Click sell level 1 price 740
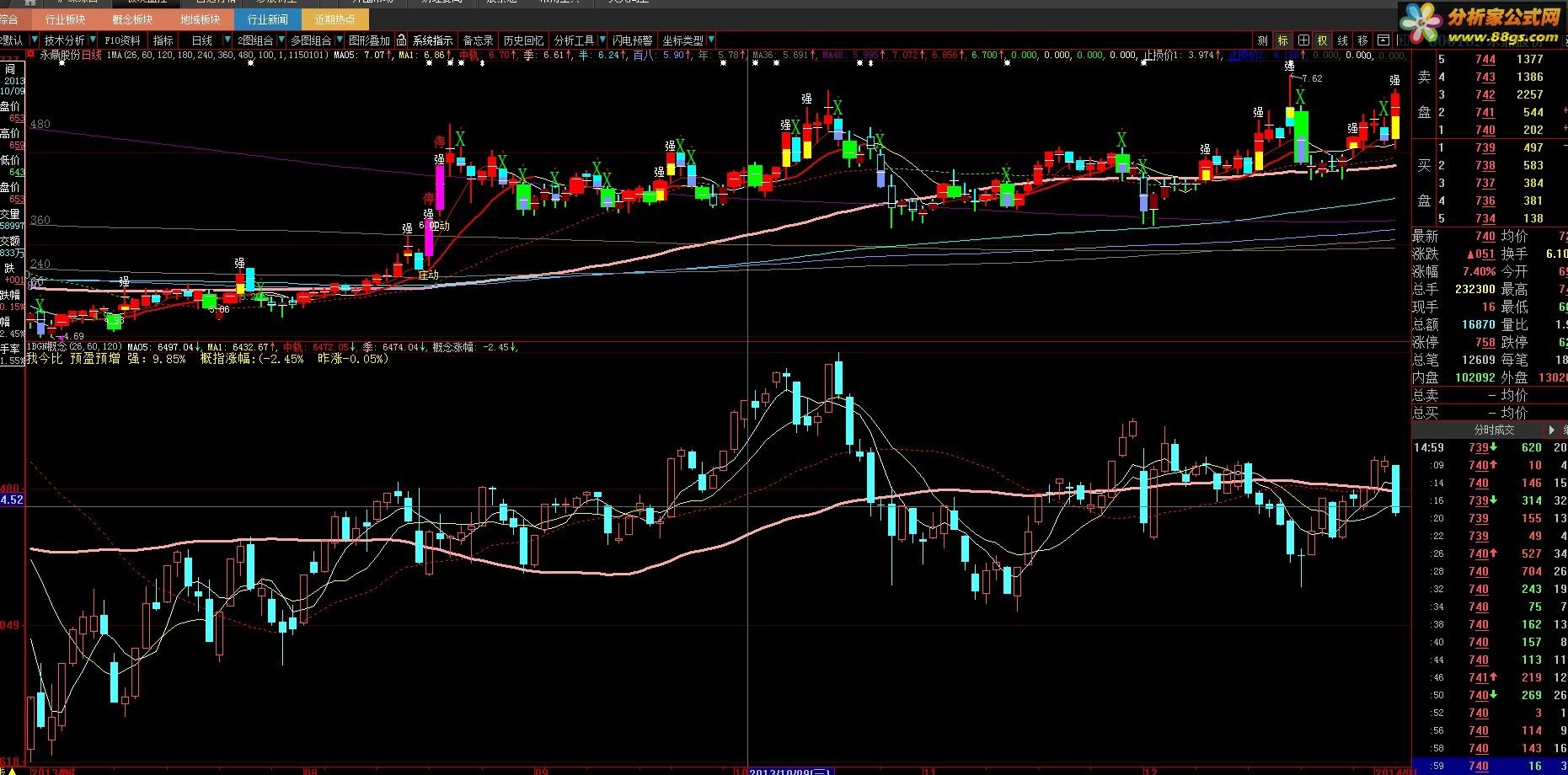 1485,130
